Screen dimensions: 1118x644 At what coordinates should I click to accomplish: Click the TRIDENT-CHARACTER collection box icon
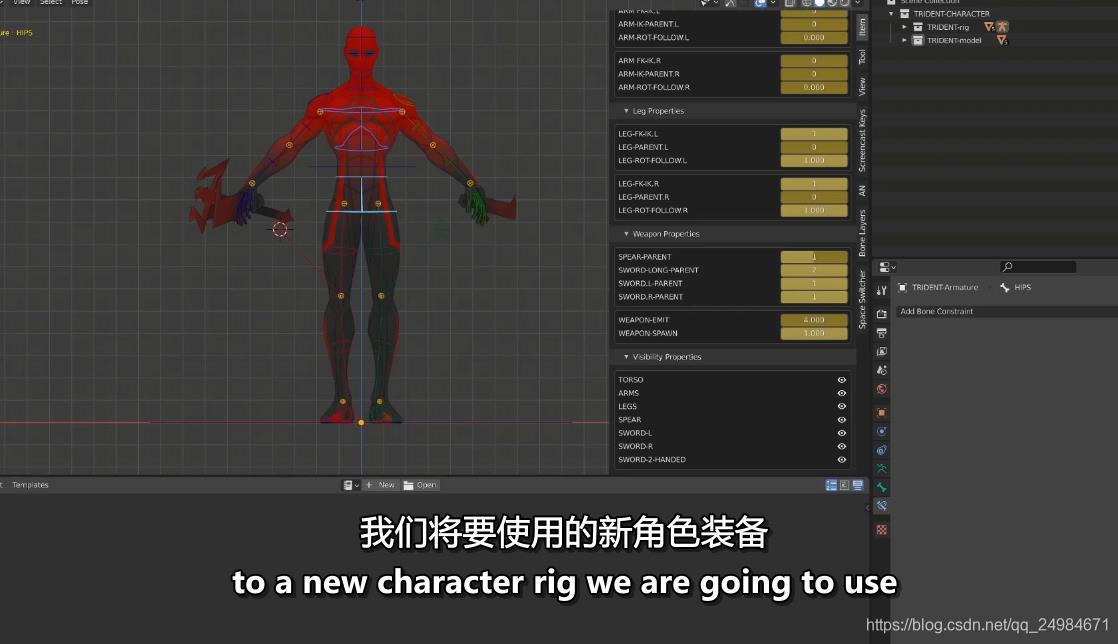click(x=904, y=14)
